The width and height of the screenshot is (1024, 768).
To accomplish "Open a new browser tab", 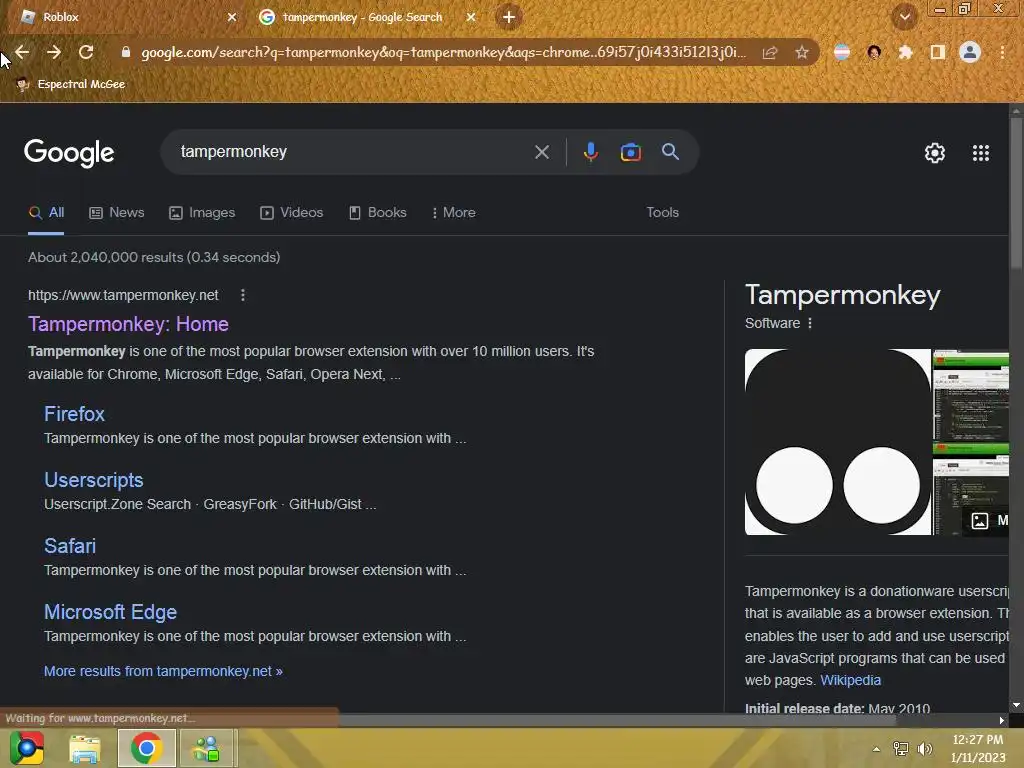I will point(509,17).
